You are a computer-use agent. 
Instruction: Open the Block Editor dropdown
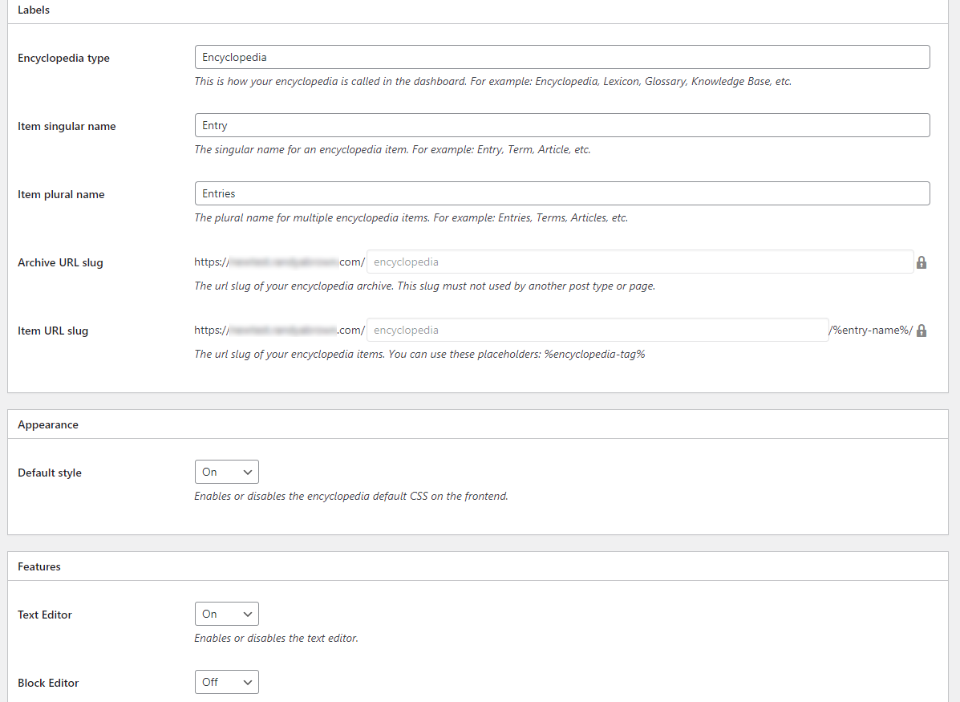226,682
